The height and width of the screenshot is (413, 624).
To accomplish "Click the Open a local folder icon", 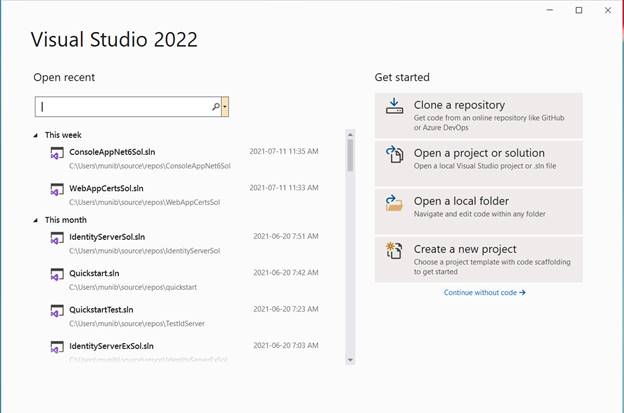I will (x=394, y=203).
